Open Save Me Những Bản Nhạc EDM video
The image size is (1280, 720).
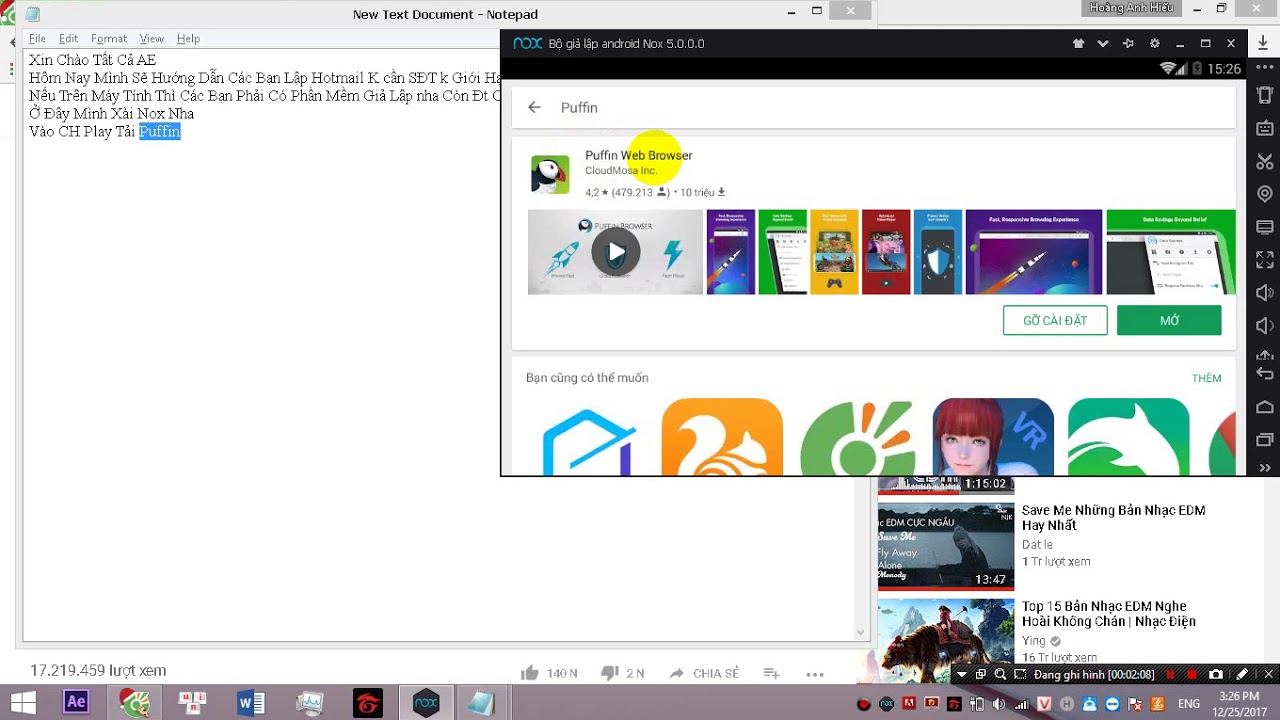1113,517
